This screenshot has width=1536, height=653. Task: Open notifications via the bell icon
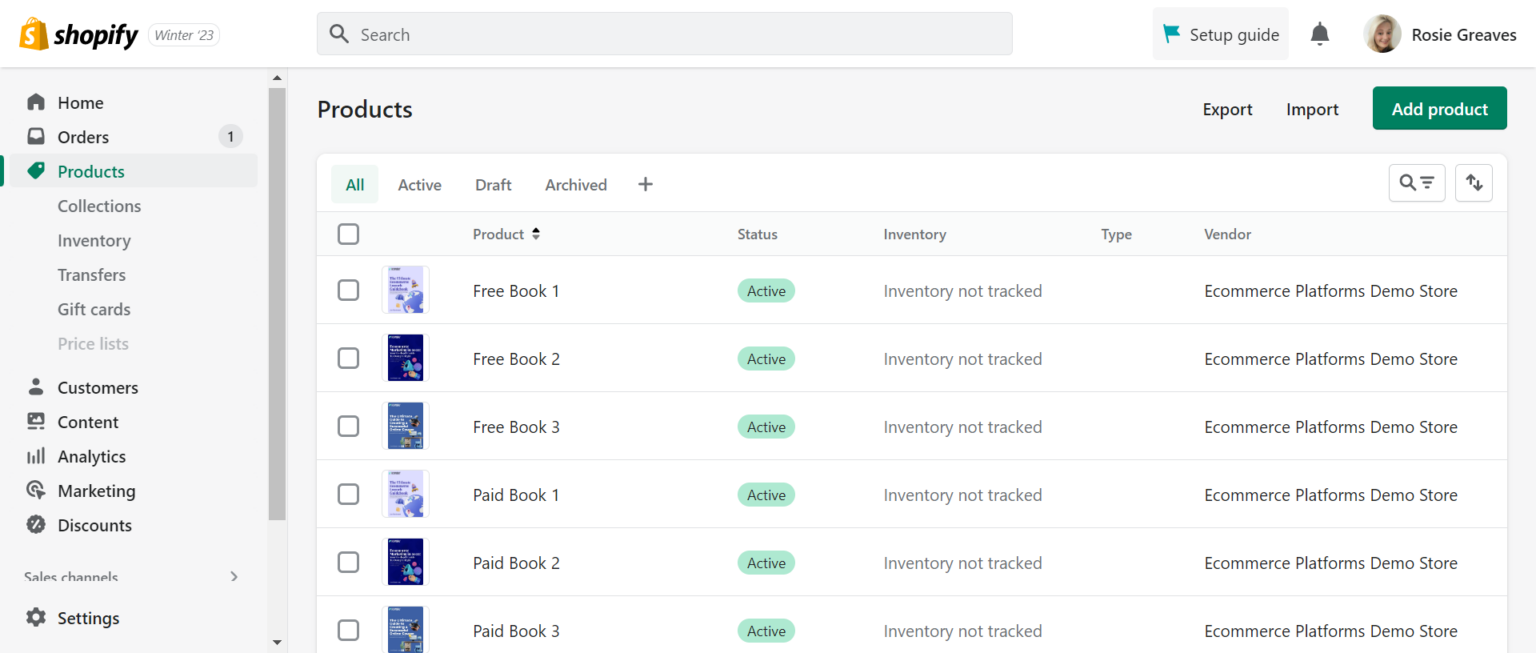coord(1319,33)
